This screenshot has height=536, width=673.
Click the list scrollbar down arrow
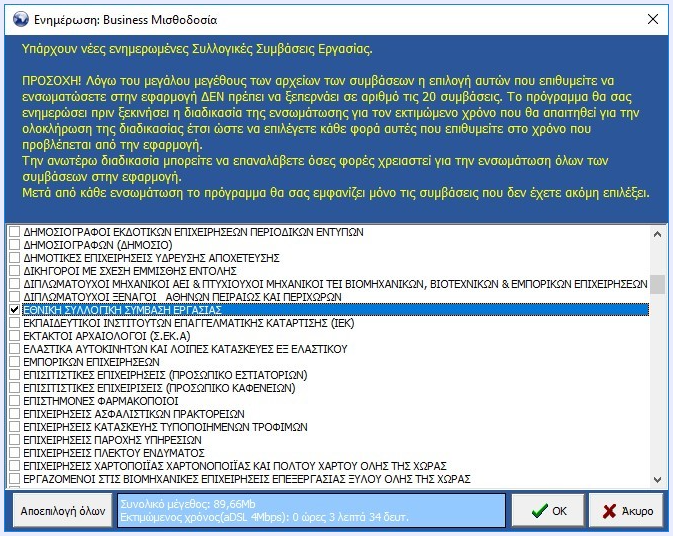[x=657, y=477]
